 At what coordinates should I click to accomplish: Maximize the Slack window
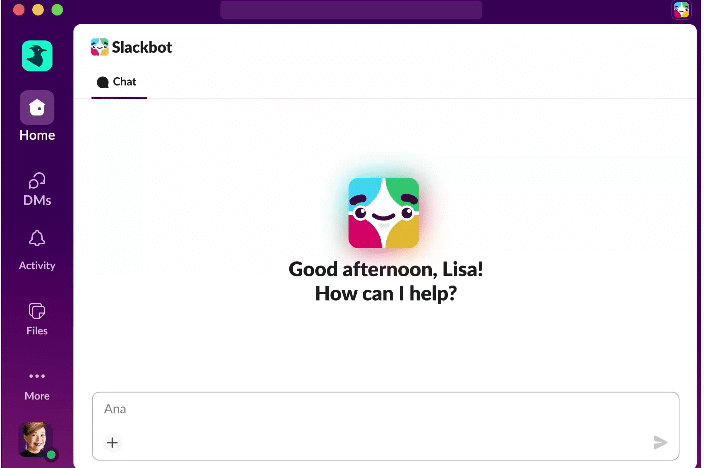click(x=57, y=9)
